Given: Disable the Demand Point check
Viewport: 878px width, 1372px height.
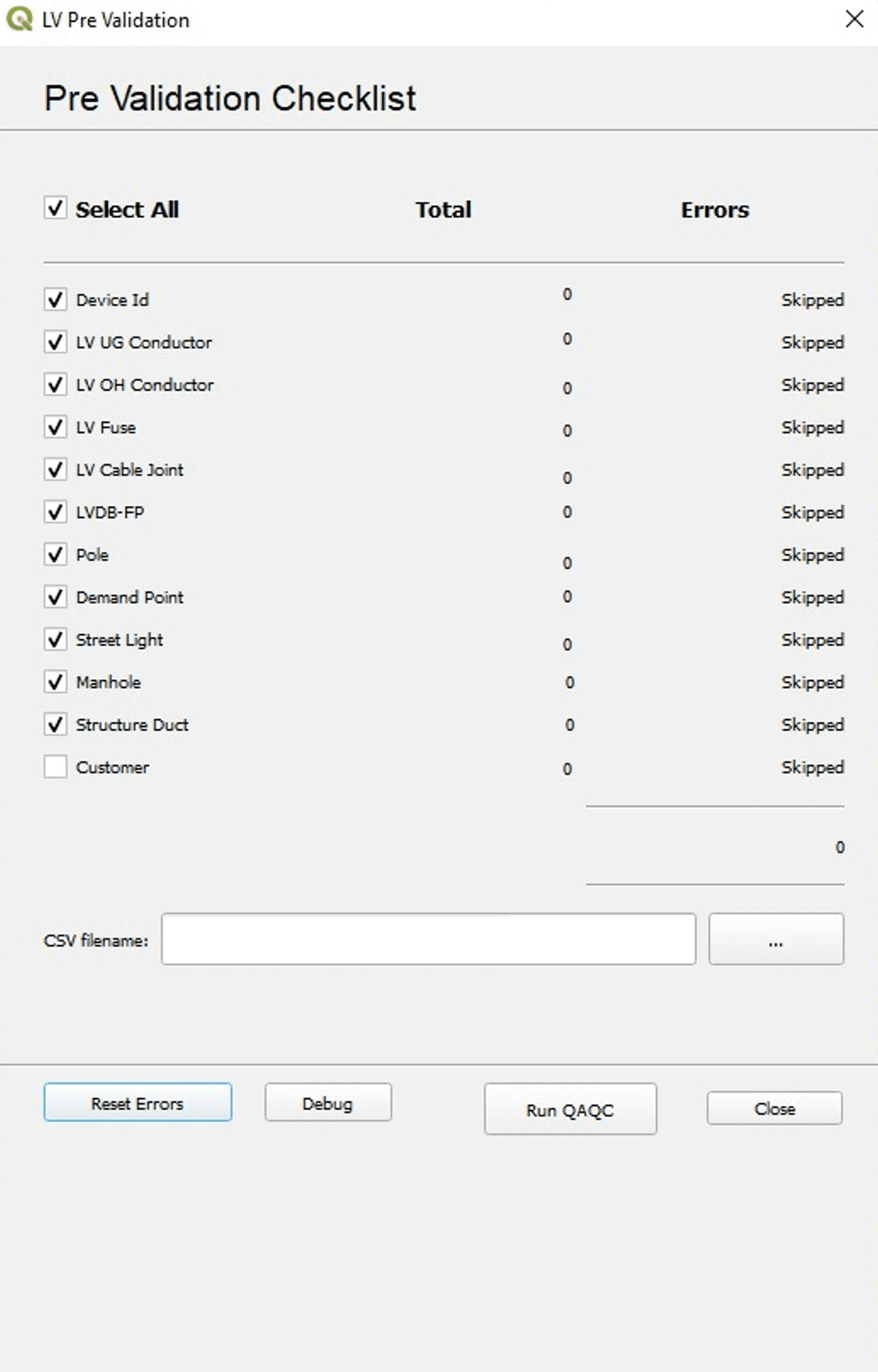Looking at the screenshot, I should 55,596.
